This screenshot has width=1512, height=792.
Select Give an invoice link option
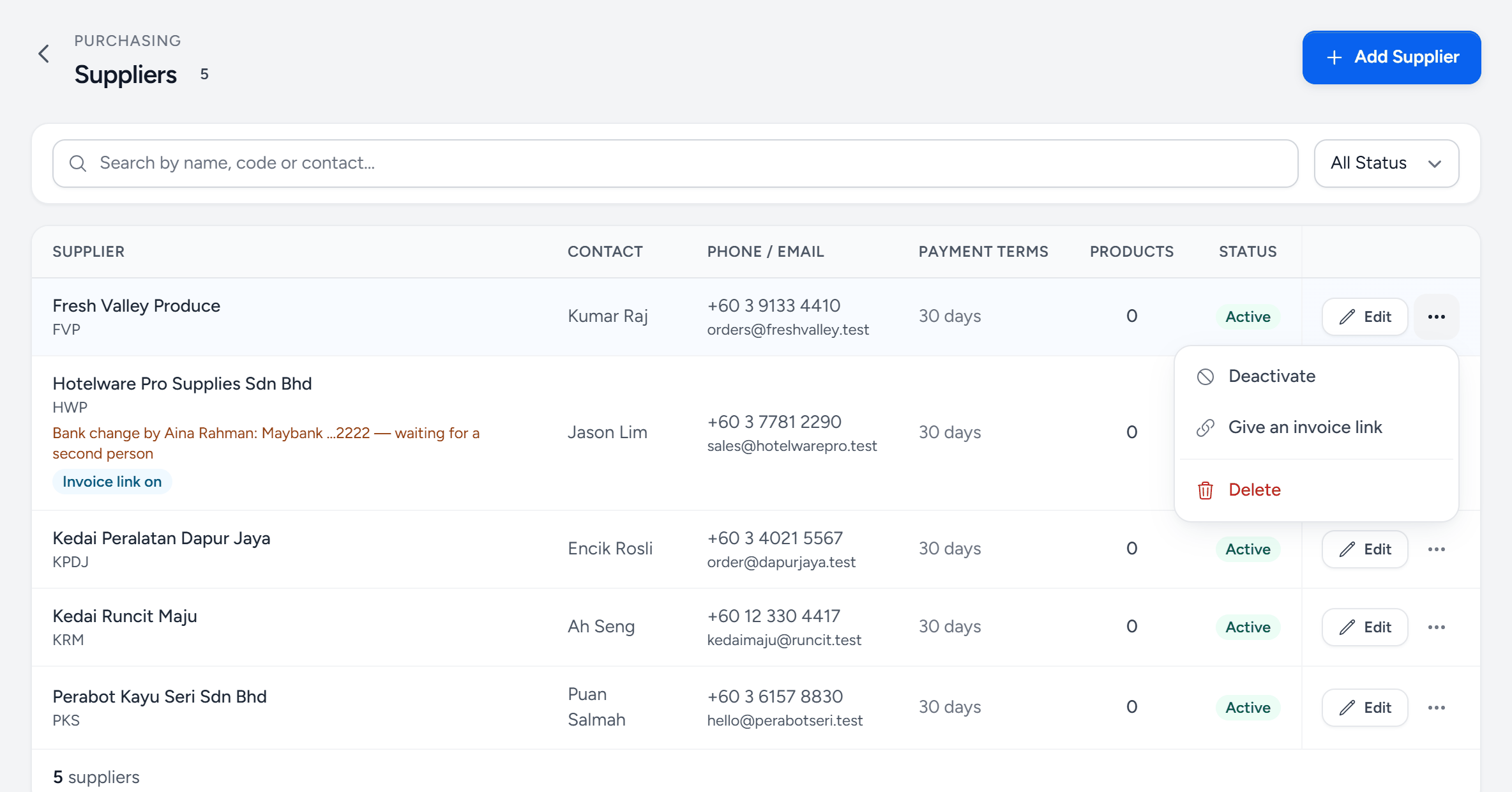click(1316, 427)
